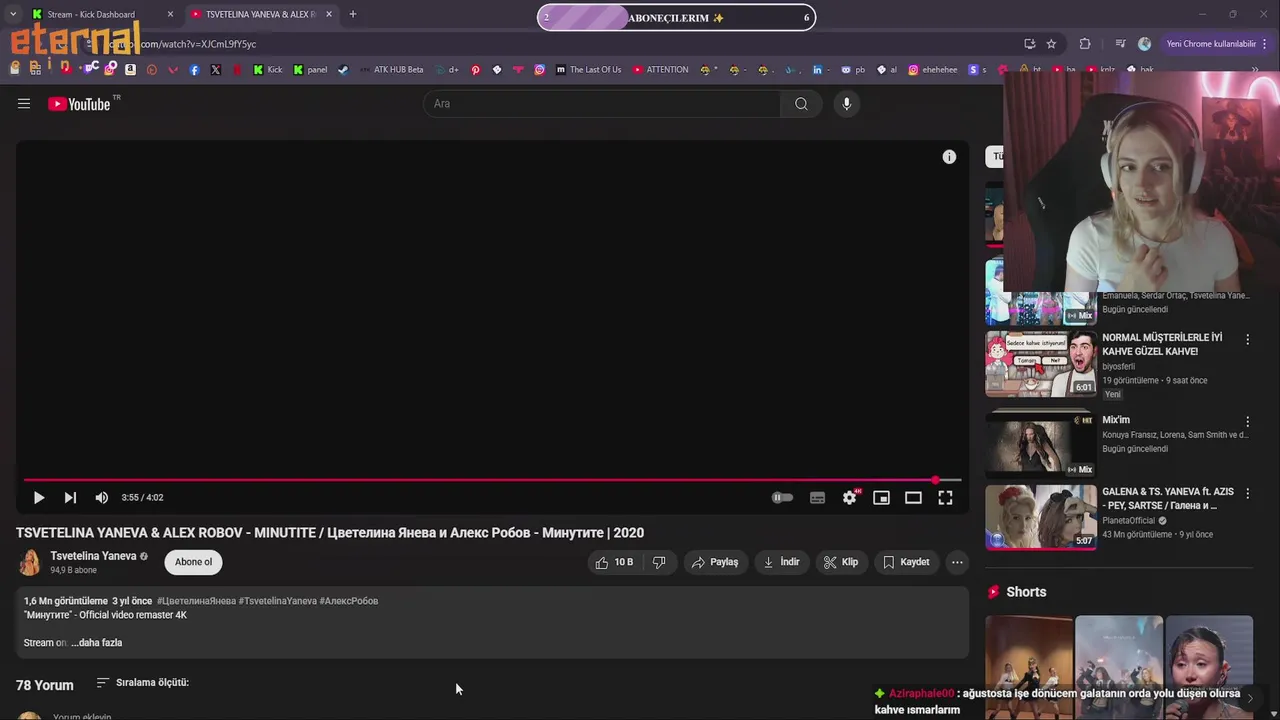Open the YouTube guide hamburger menu
1280x720 pixels.
(x=24, y=104)
